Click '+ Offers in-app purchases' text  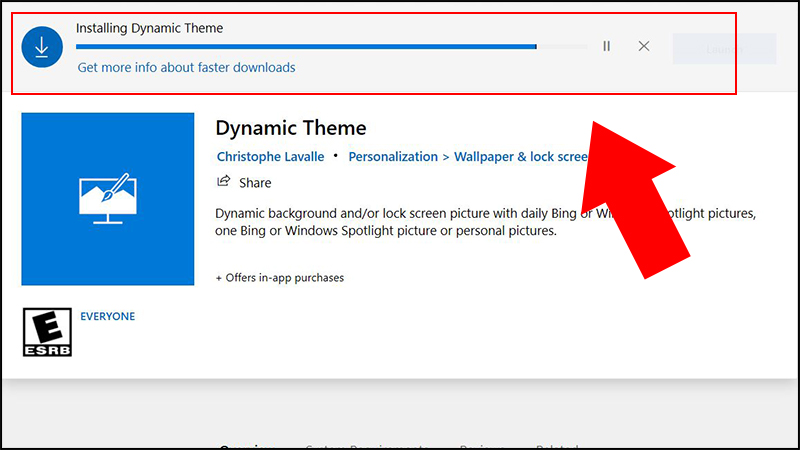pos(280,278)
